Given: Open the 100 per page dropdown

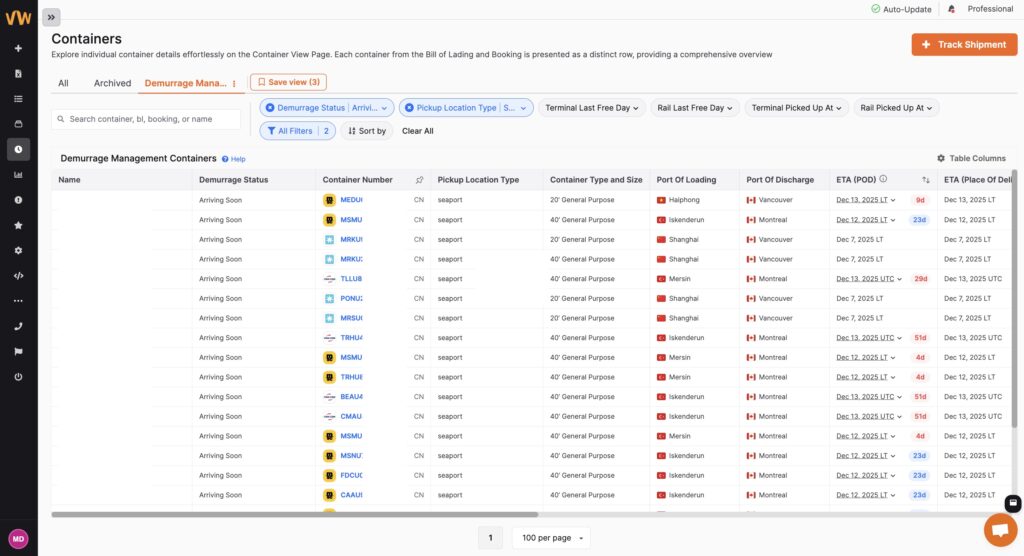Looking at the screenshot, I should pos(550,538).
